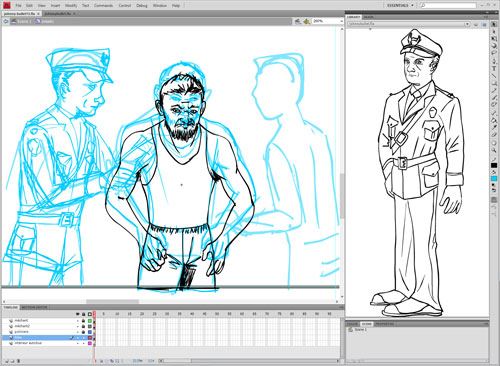Open the Essentials workspace dropdown
The width and height of the screenshot is (500, 366).
[x=400, y=5]
